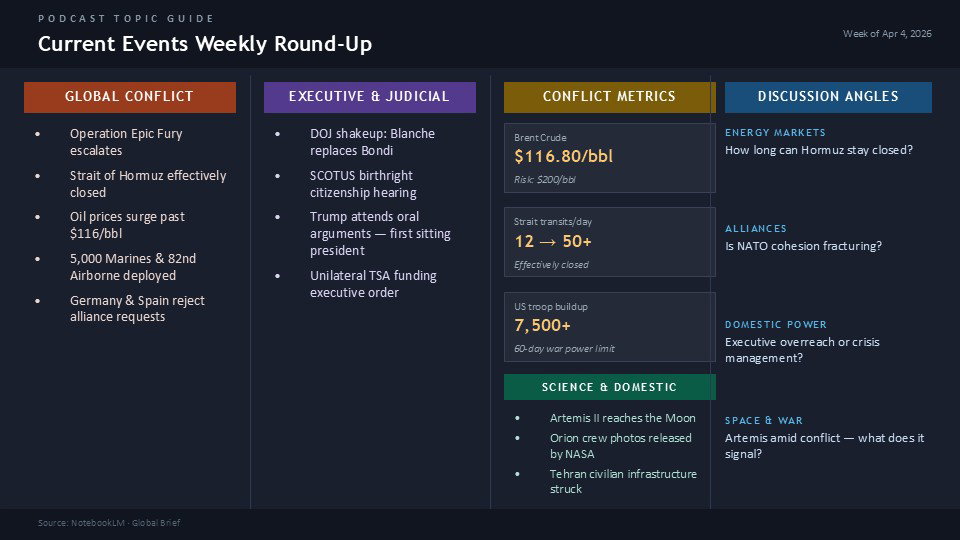Select the Alliances discussion angle label
The width and height of the screenshot is (960, 540).
point(755,229)
